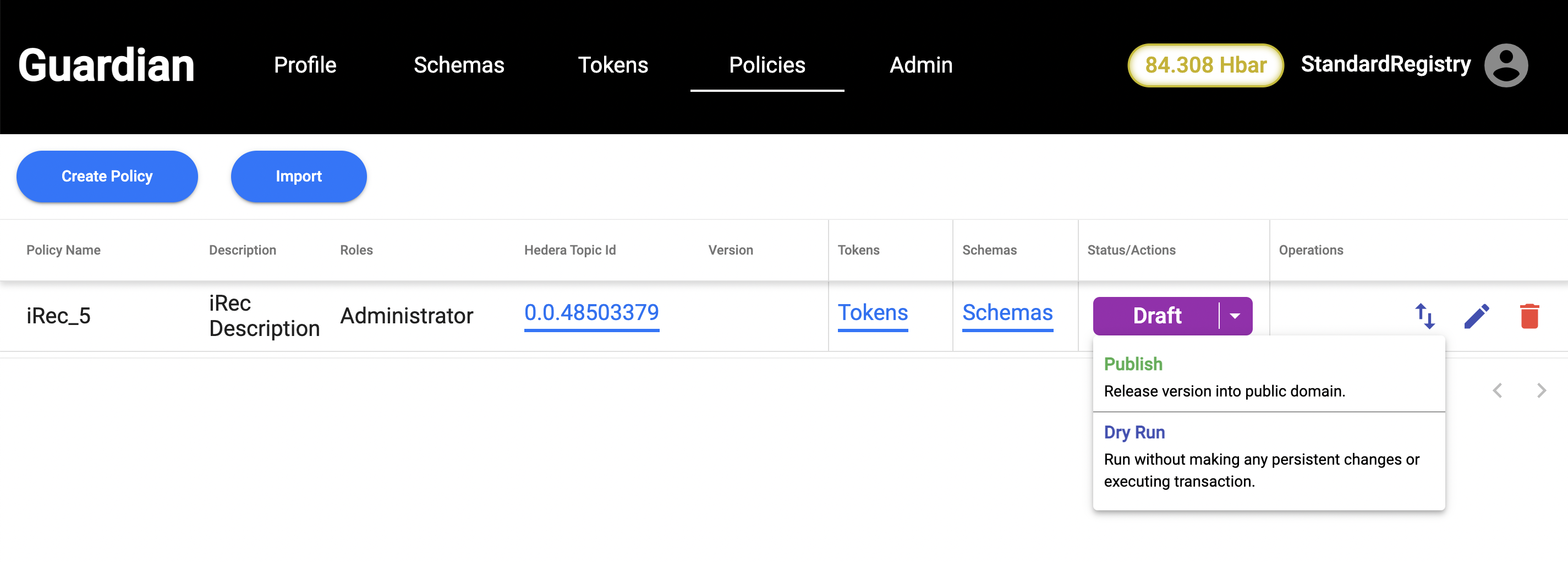Delete iRec_5 policy with trash icon

(x=1529, y=316)
